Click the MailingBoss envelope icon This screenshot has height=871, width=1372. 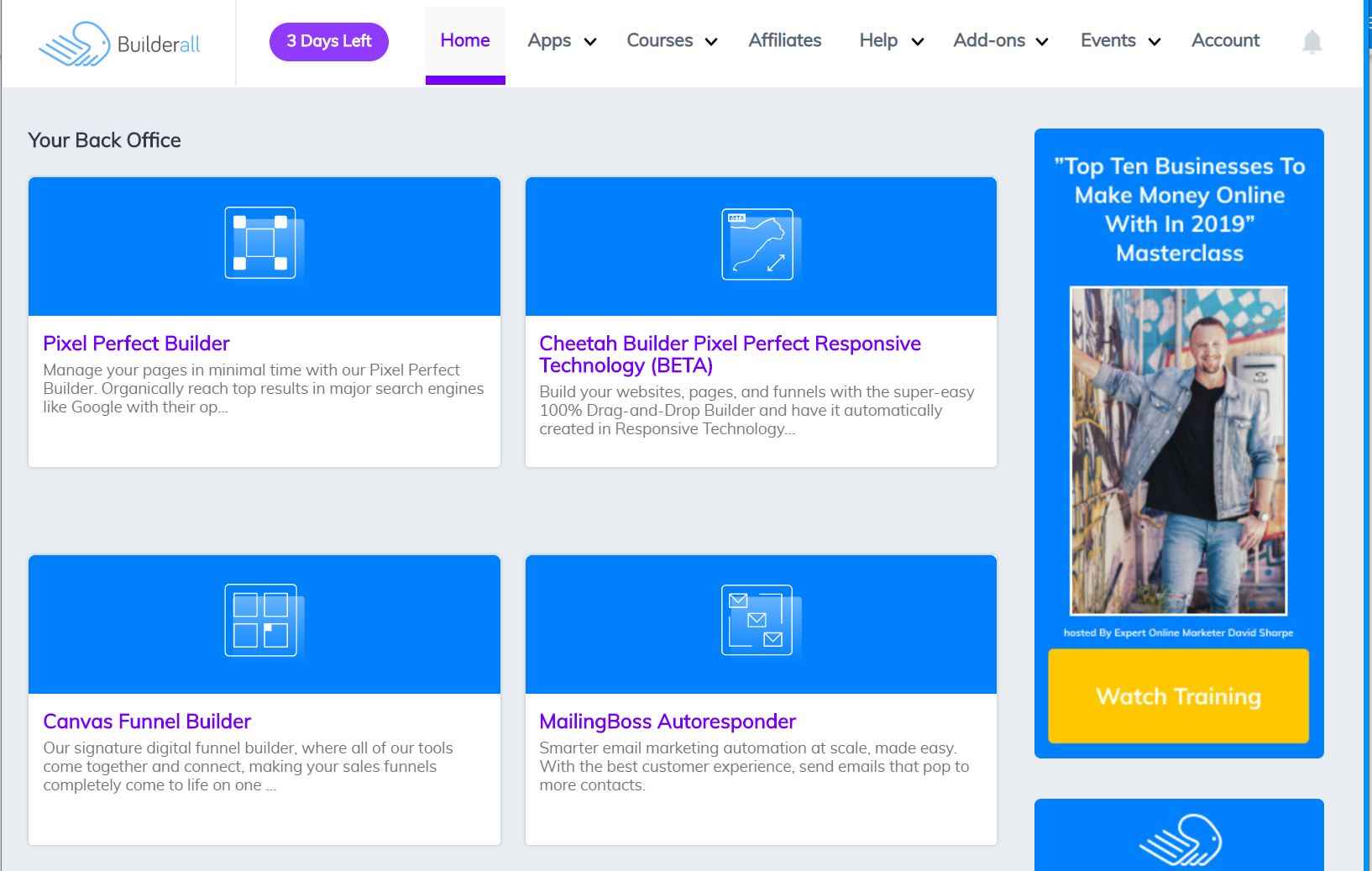click(x=757, y=621)
